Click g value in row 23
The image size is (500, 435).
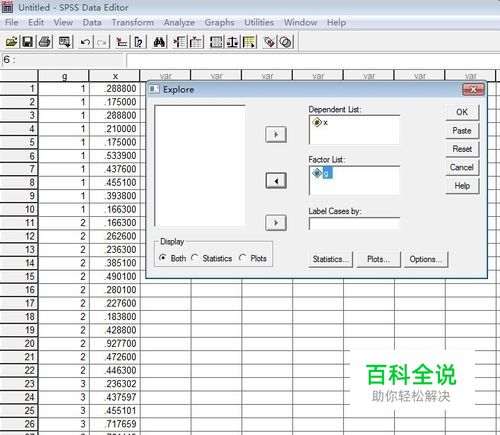64,384
